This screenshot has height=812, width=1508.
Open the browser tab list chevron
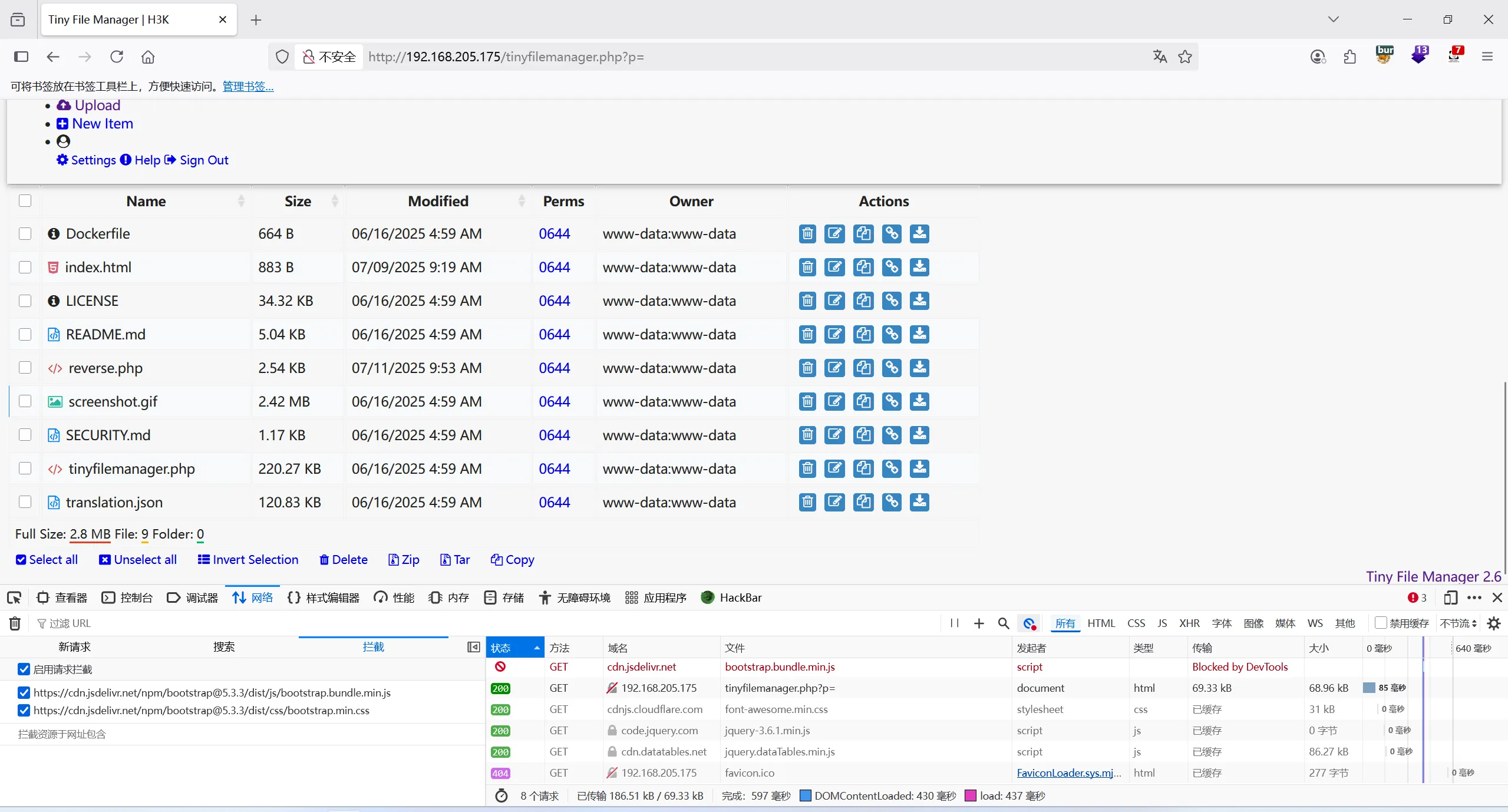[x=1333, y=19]
